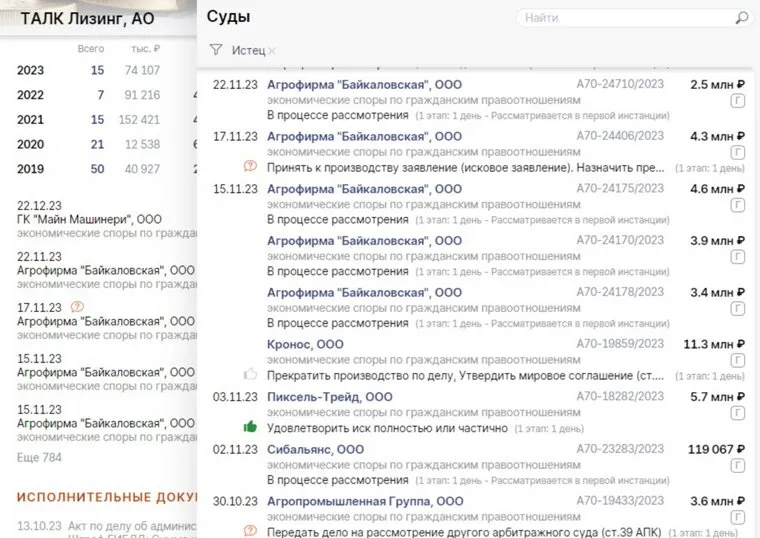Click the funnel filter icon
The image size is (760, 538).
(x=216, y=49)
